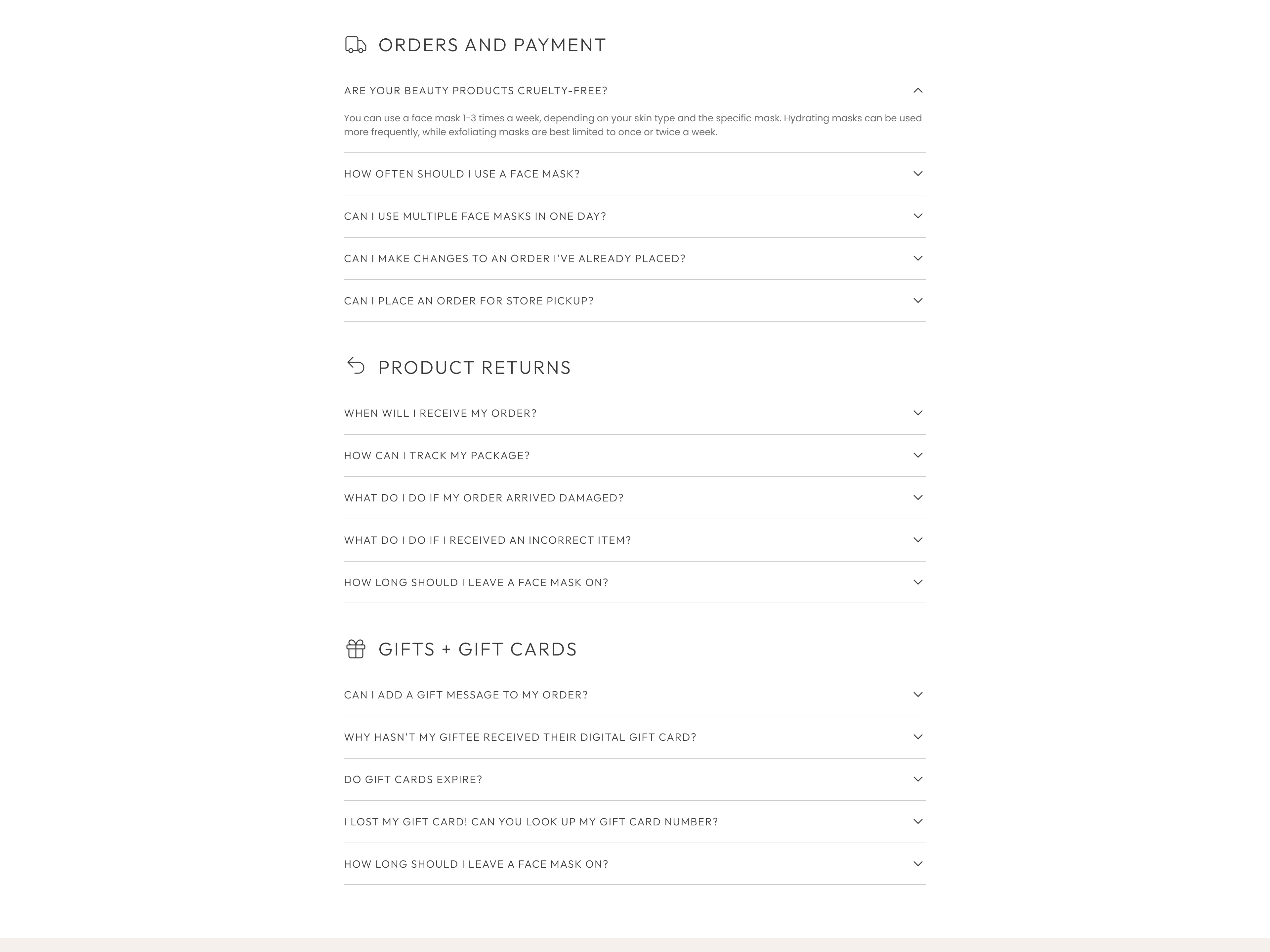
Task: Click chevron next to store pickup question
Action: pos(917,301)
